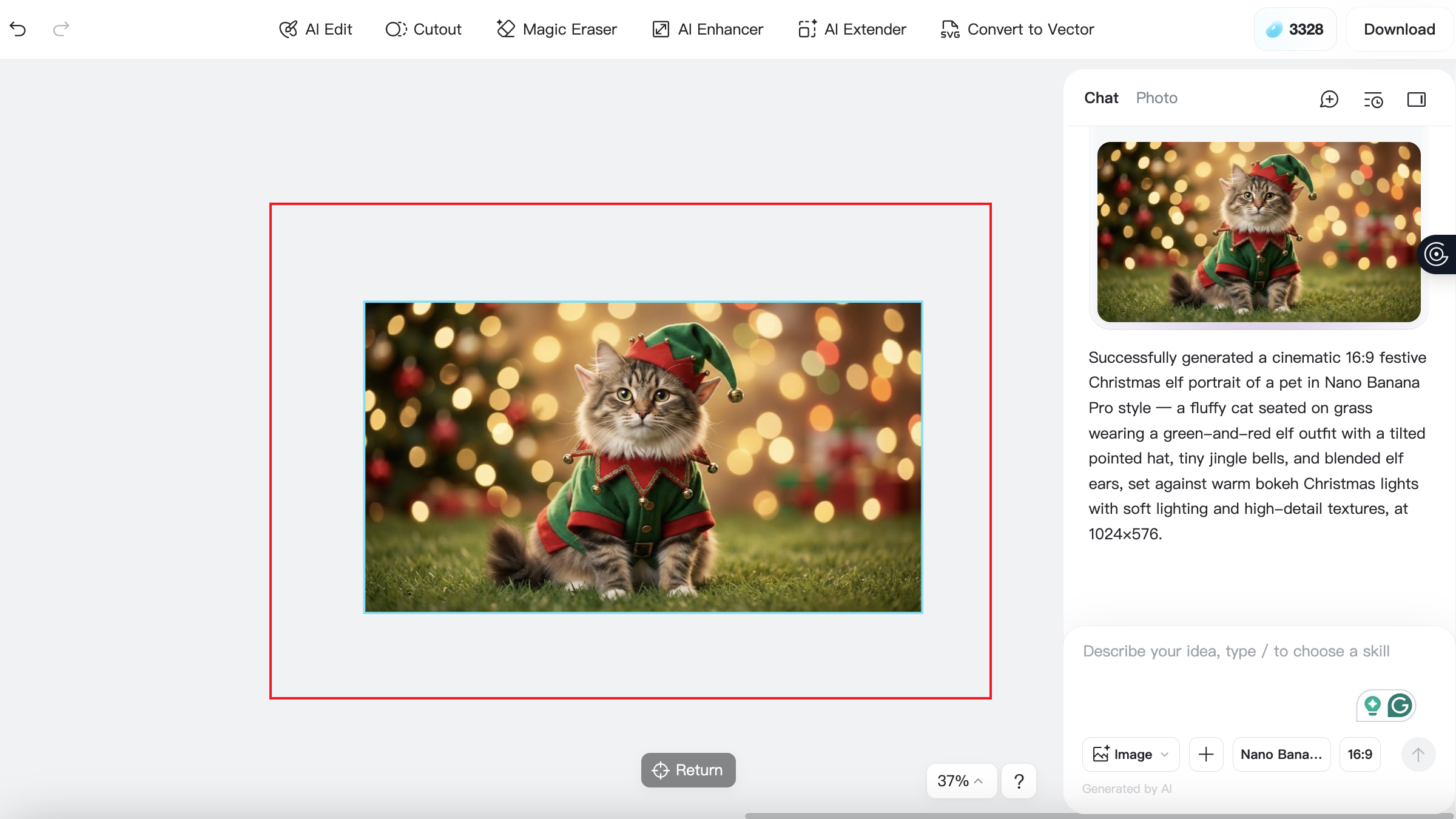Image resolution: width=1456 pixels, height=819 pixels.
Task: Switch to the Photo tab
Action: 1156,98
